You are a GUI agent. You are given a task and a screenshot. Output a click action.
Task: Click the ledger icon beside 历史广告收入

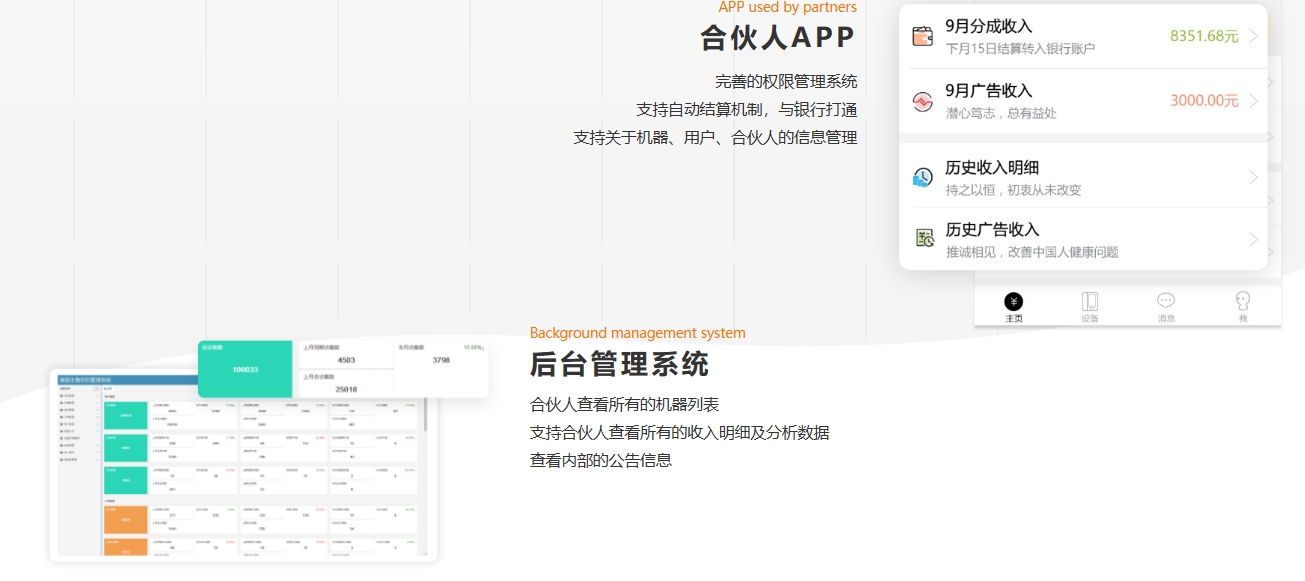click(x=924, y=238)
